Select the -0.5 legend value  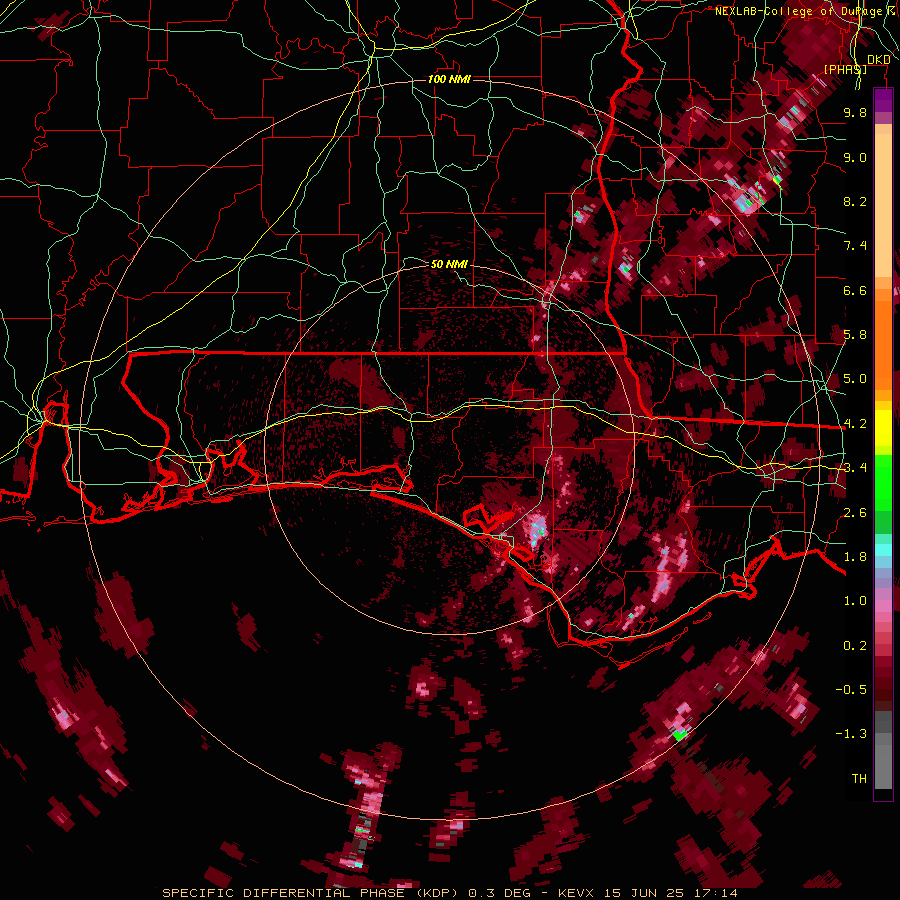[x=851, y=690]
